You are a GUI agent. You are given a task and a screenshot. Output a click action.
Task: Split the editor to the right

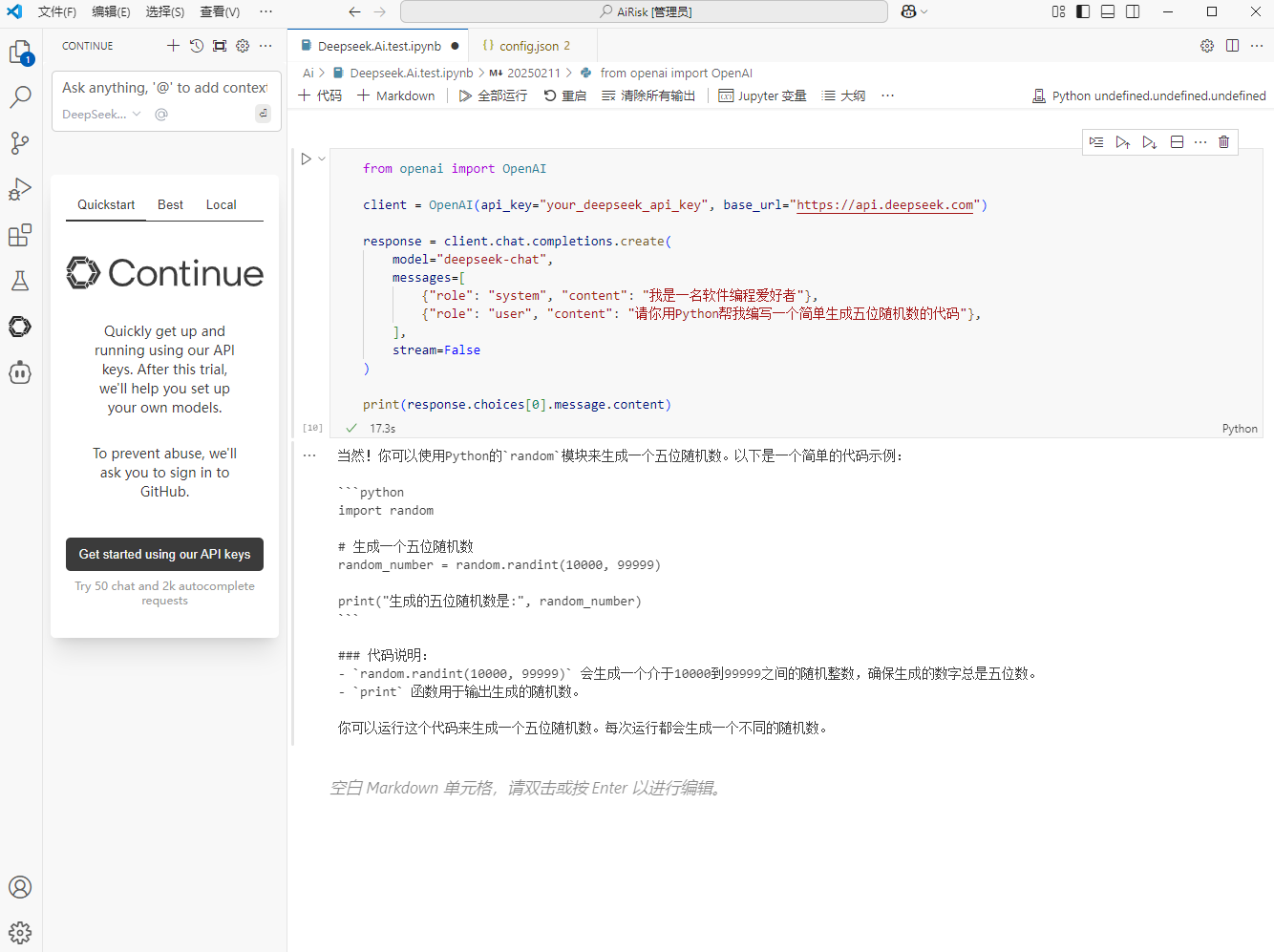1233,46
